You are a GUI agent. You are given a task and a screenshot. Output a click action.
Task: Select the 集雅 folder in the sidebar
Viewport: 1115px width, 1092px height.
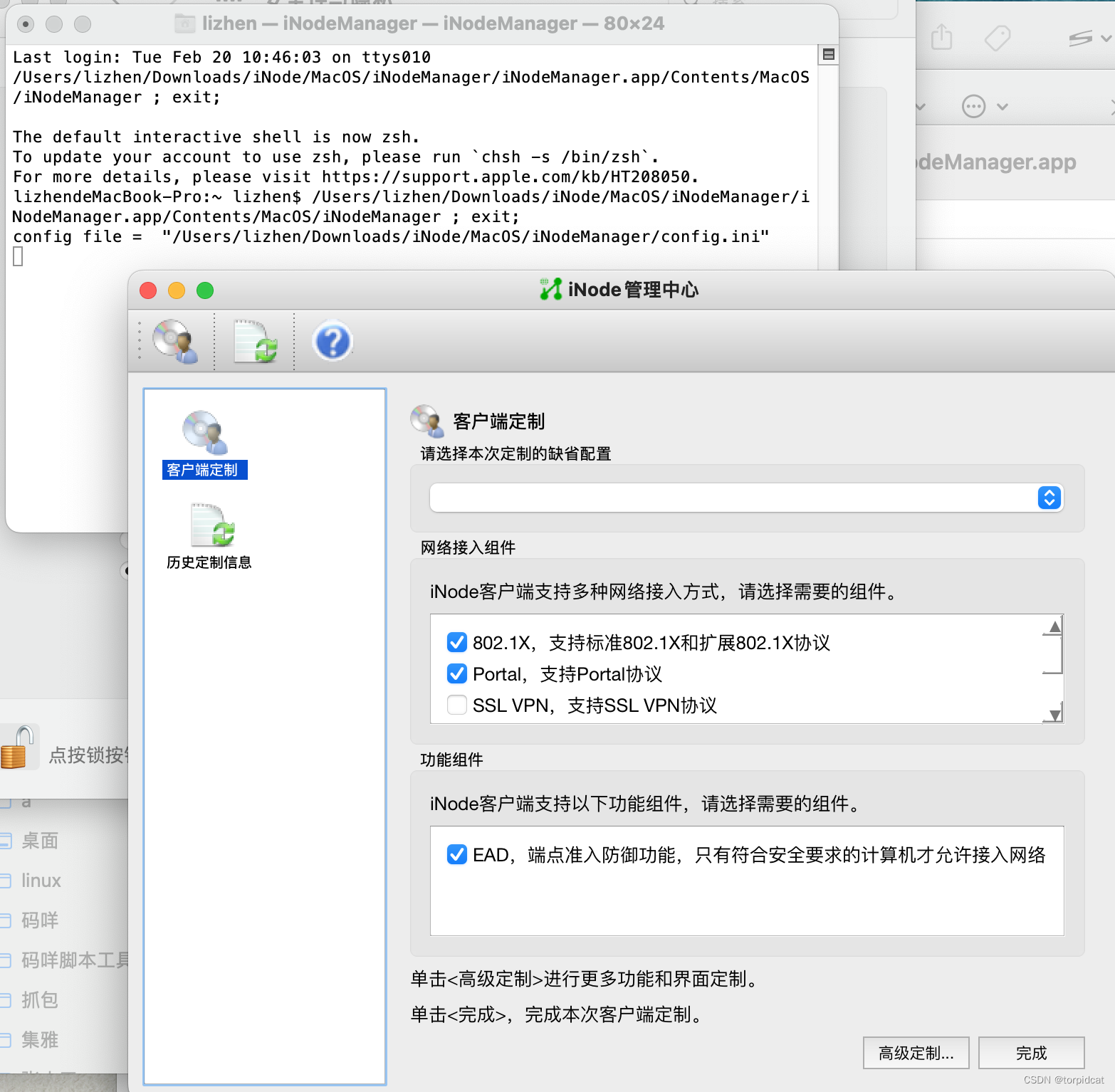40,1040
